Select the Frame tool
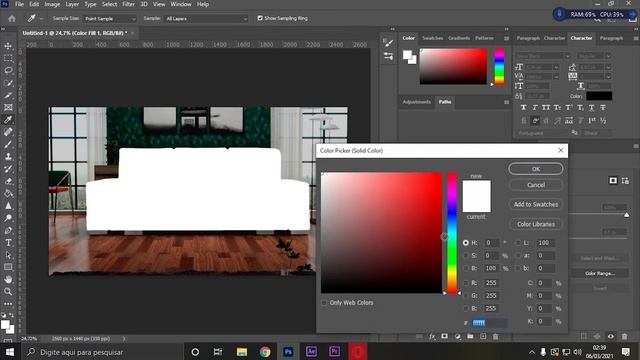The image size is (640, 360). [8, 107]
